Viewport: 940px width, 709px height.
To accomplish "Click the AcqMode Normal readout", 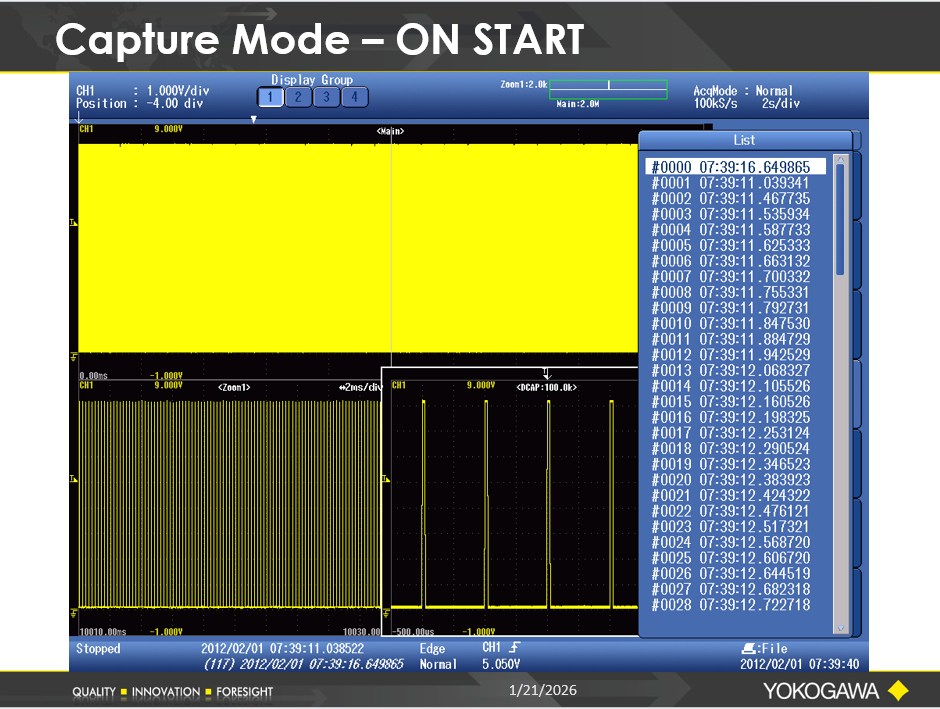I will (744, 91).
